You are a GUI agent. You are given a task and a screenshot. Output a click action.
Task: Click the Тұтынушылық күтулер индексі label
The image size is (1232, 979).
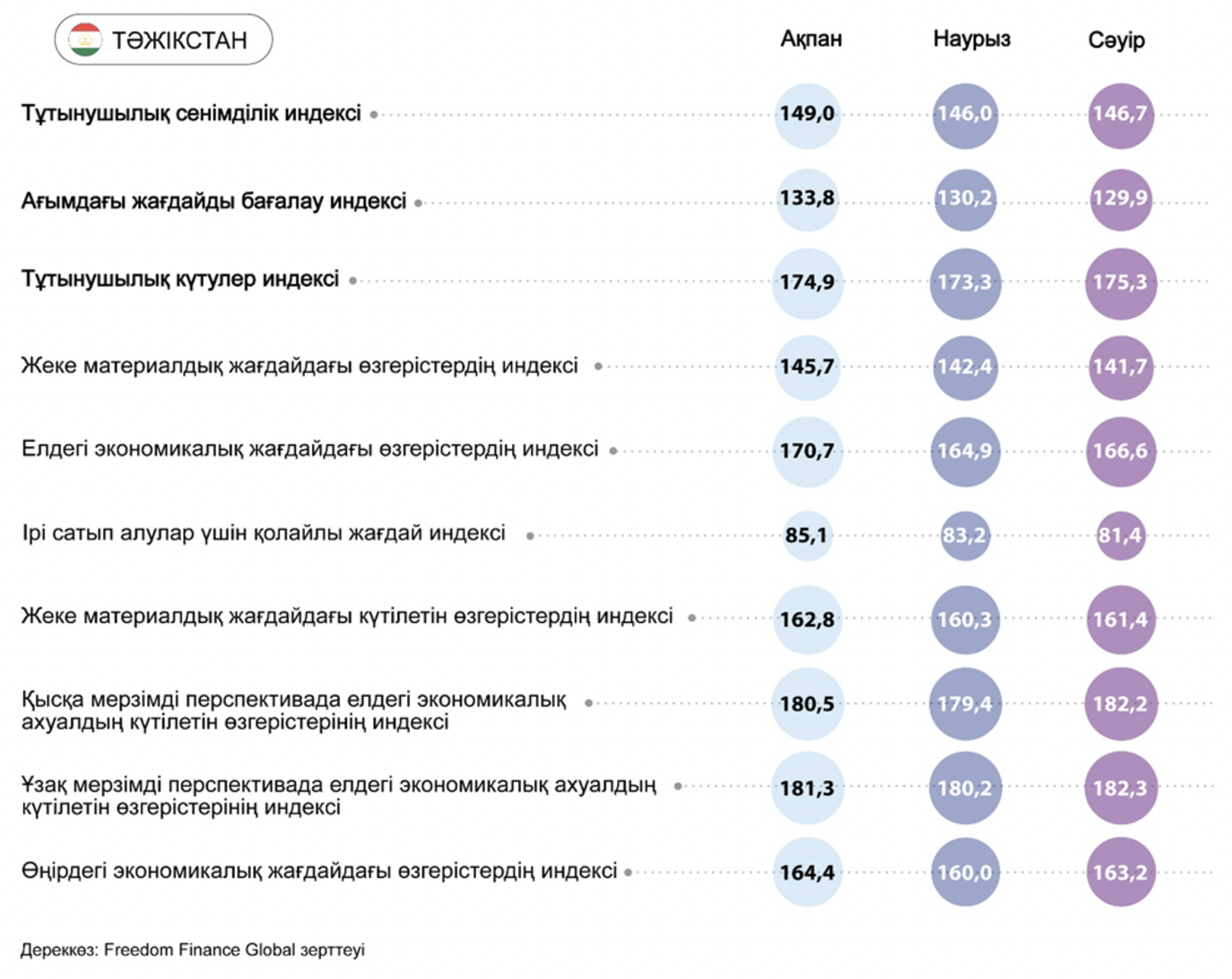[x=180, y=280]
